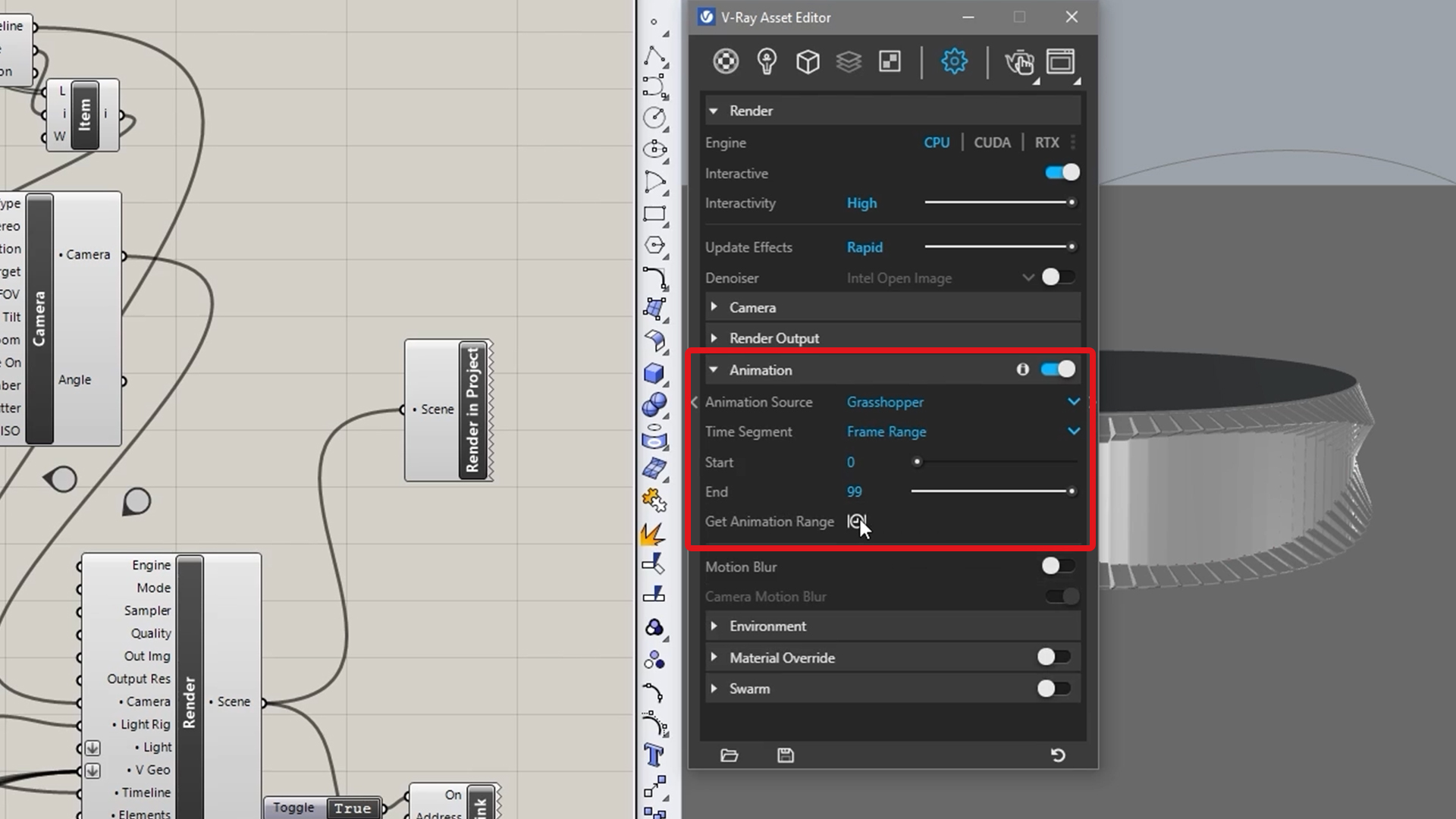Click the Start frame value 0
Screen dimensions: 1456x819
point(851,462)
